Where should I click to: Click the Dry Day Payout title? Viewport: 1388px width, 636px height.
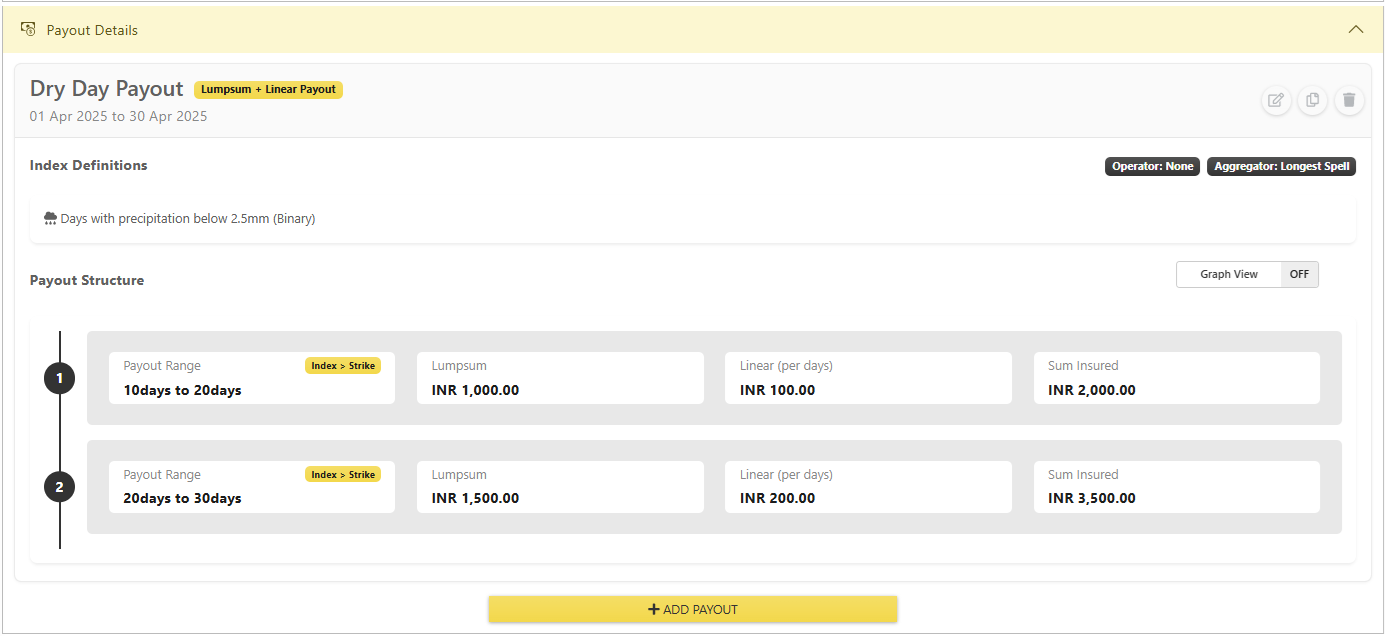coord(107,89)
